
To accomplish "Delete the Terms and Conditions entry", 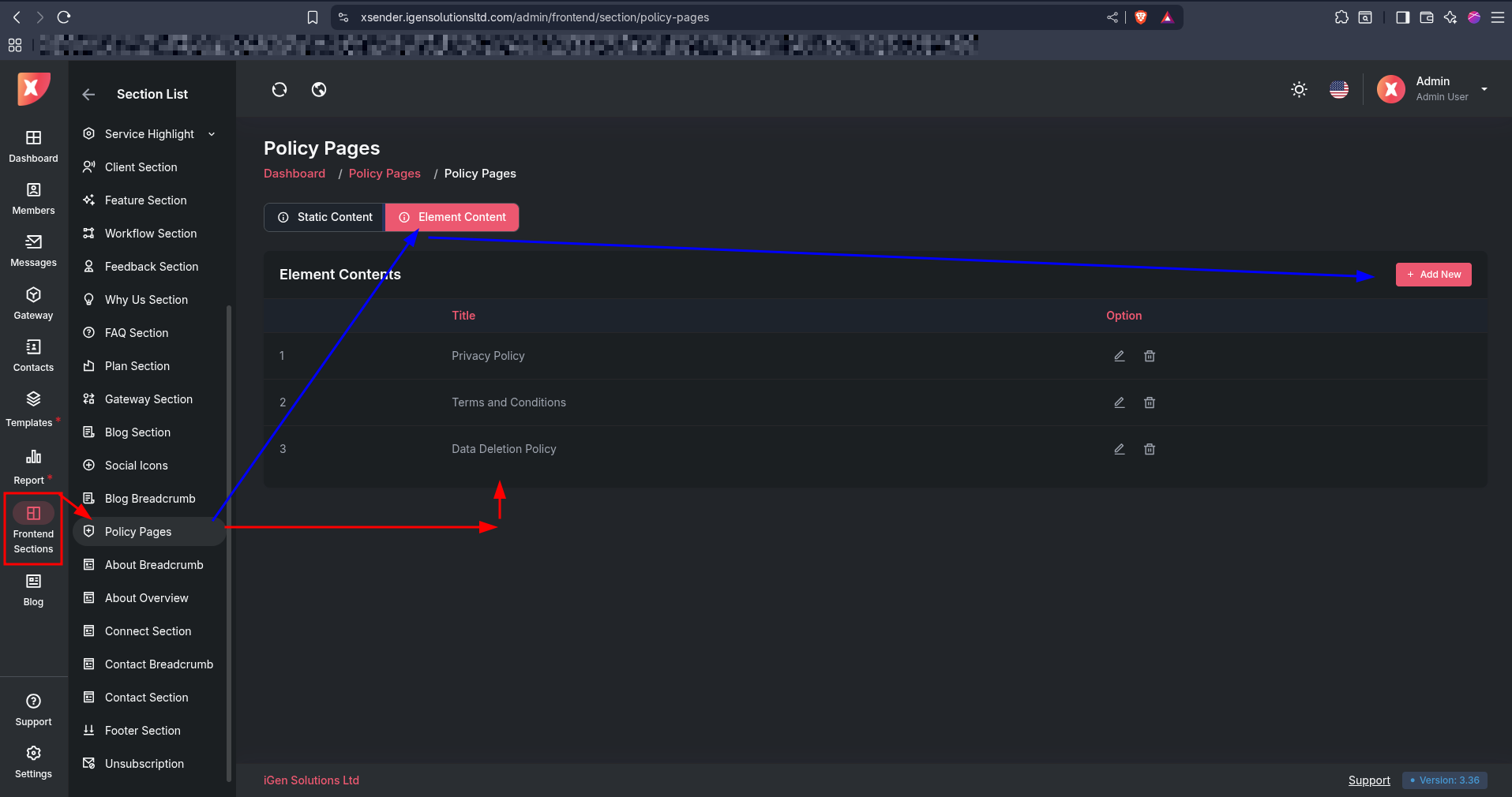I will click(1150, 402).
